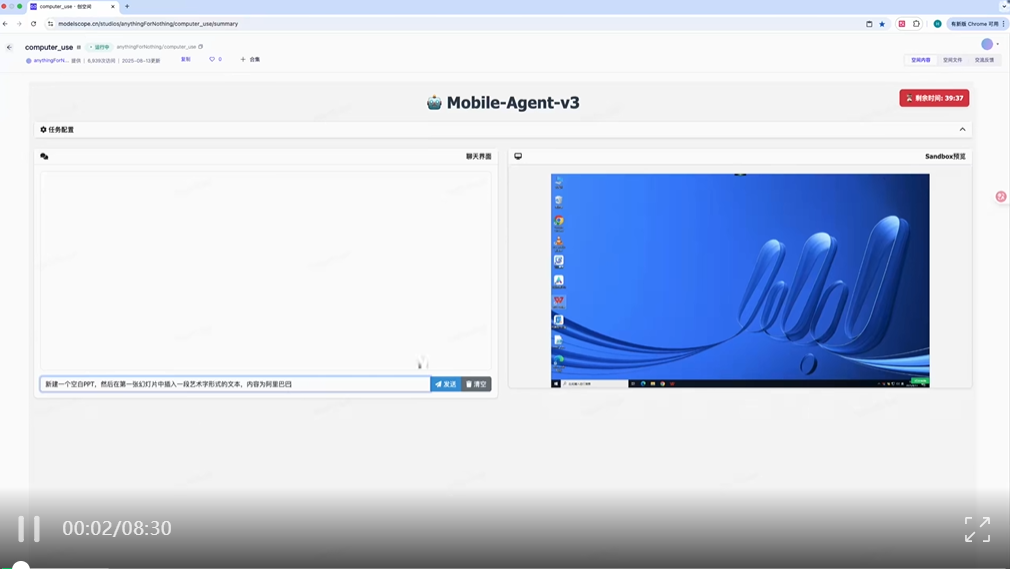
Task: Click the 任务配置 gear icon
Action: [43, 130]
